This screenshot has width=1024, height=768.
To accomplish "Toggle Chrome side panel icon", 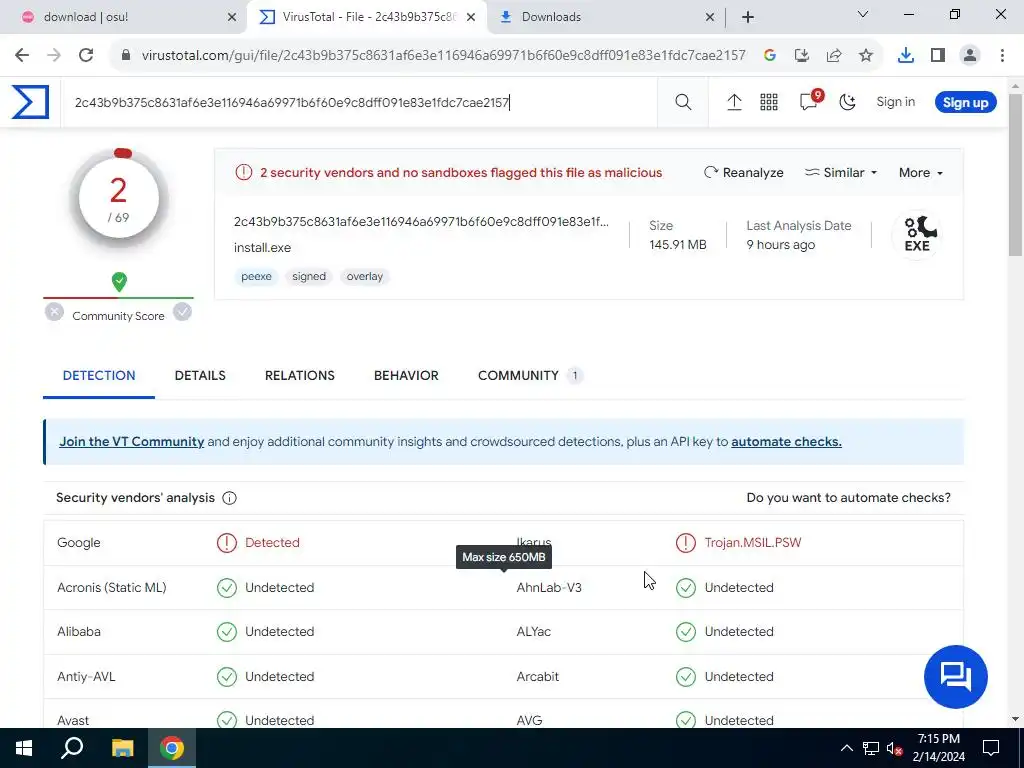I will (938, 56).
